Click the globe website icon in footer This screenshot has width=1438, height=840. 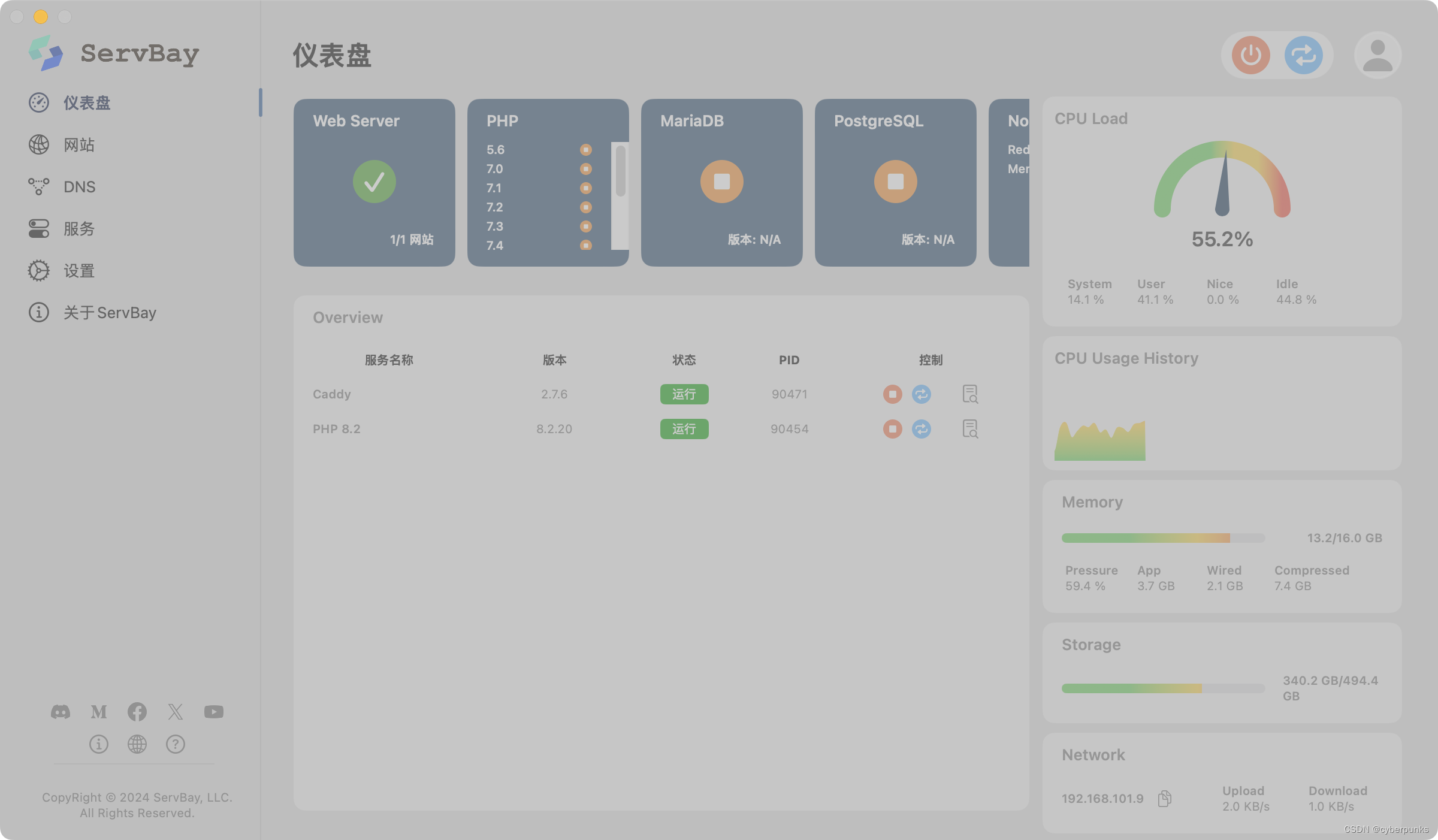(x=137, y=744)
